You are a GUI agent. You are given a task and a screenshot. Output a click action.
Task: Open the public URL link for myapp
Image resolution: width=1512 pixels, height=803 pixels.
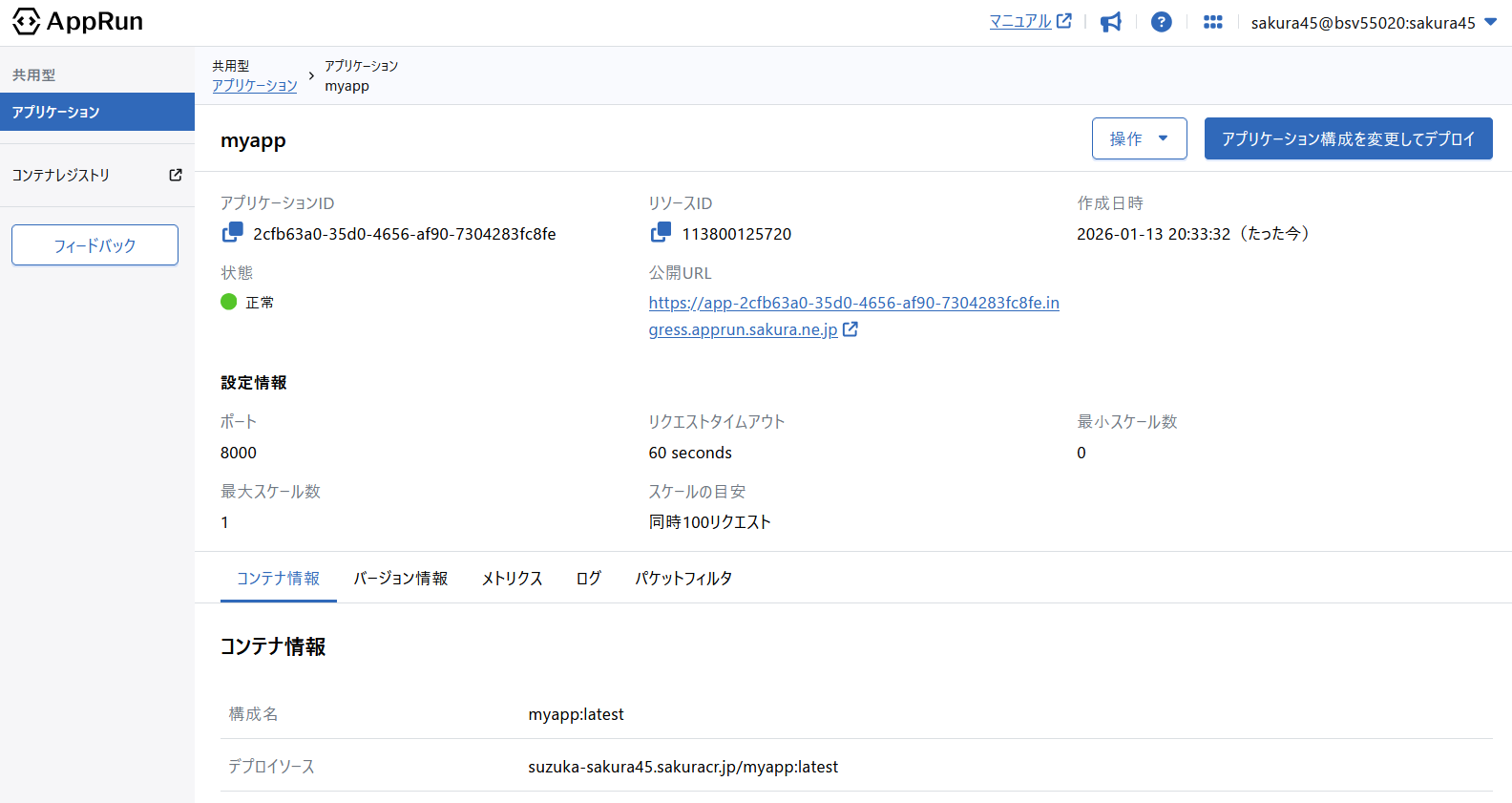(854, 316)
